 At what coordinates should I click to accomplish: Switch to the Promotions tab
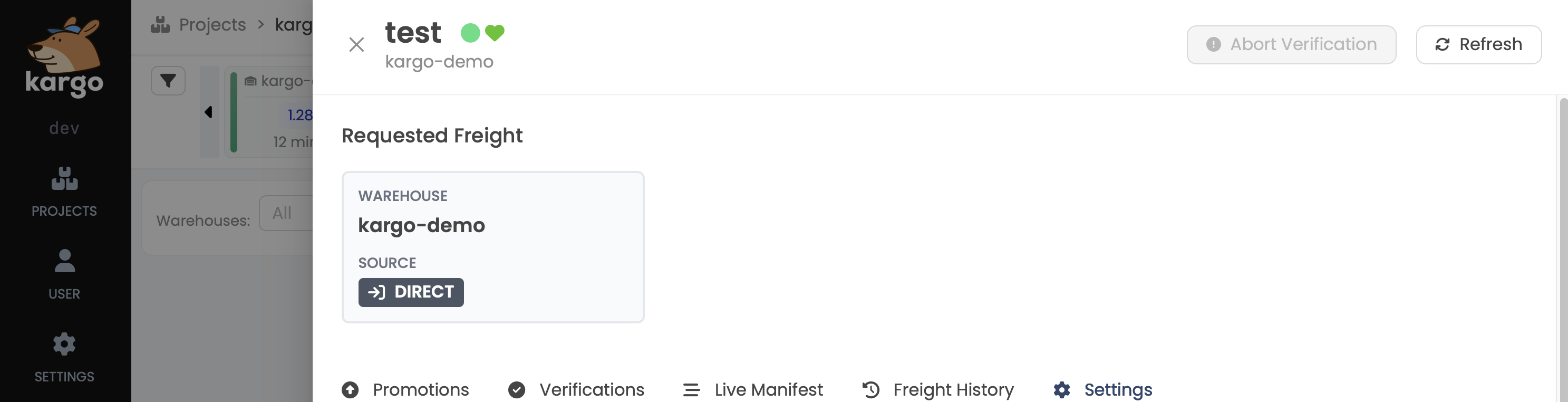pyautogui.click(x=405, y=389)
